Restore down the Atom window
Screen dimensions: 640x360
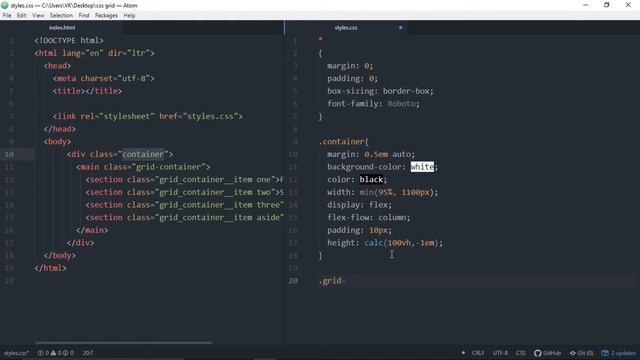pyautogui.click(x=607, y=5)
